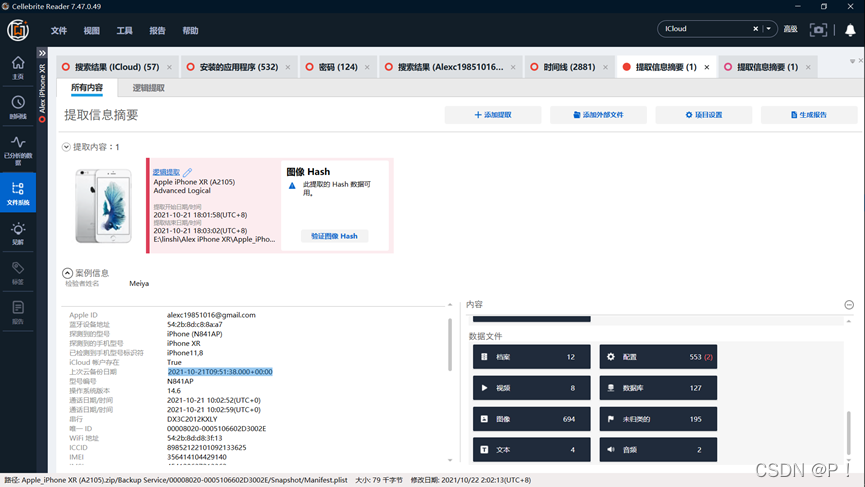Click the iPhone device thumbnail image
This screenshot has width=865, height=487.
point(104,206)
